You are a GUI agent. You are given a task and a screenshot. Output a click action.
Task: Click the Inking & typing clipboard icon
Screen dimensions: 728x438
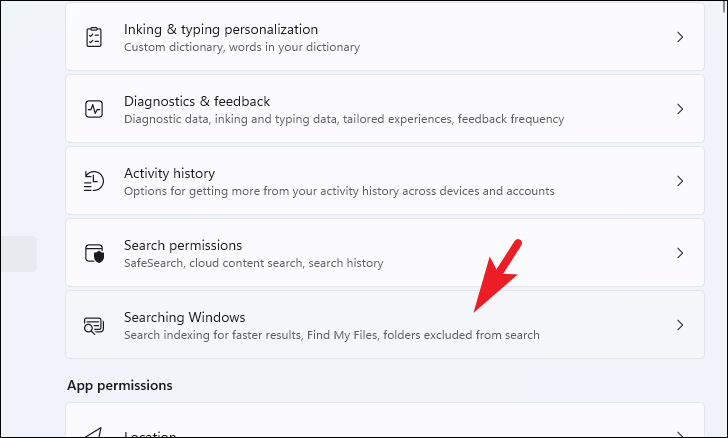tap(94, 37)
